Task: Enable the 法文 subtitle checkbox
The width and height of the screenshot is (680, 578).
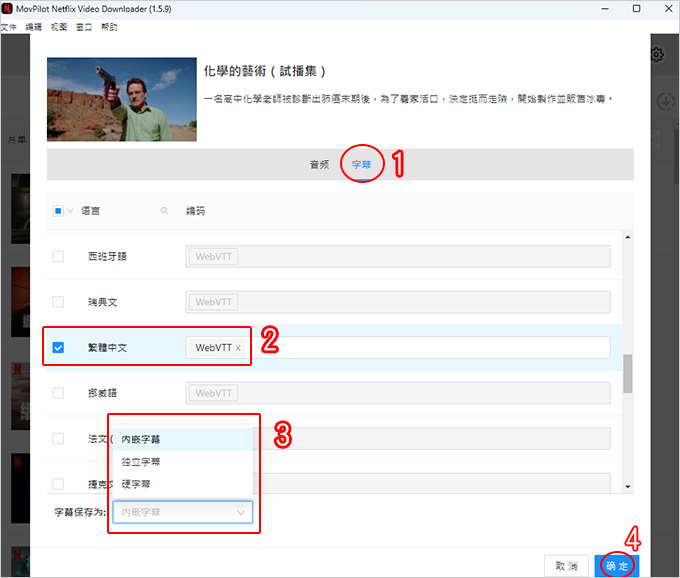Action: pyautogui.click(x=58, y=438)
